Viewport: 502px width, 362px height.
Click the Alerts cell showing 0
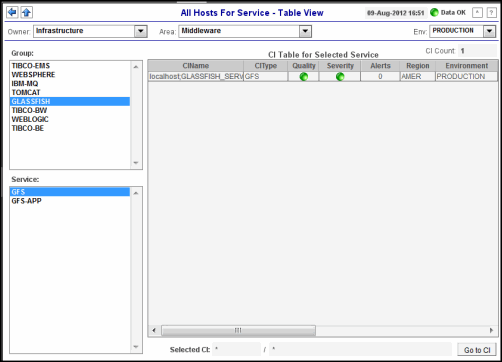(380, 77)
